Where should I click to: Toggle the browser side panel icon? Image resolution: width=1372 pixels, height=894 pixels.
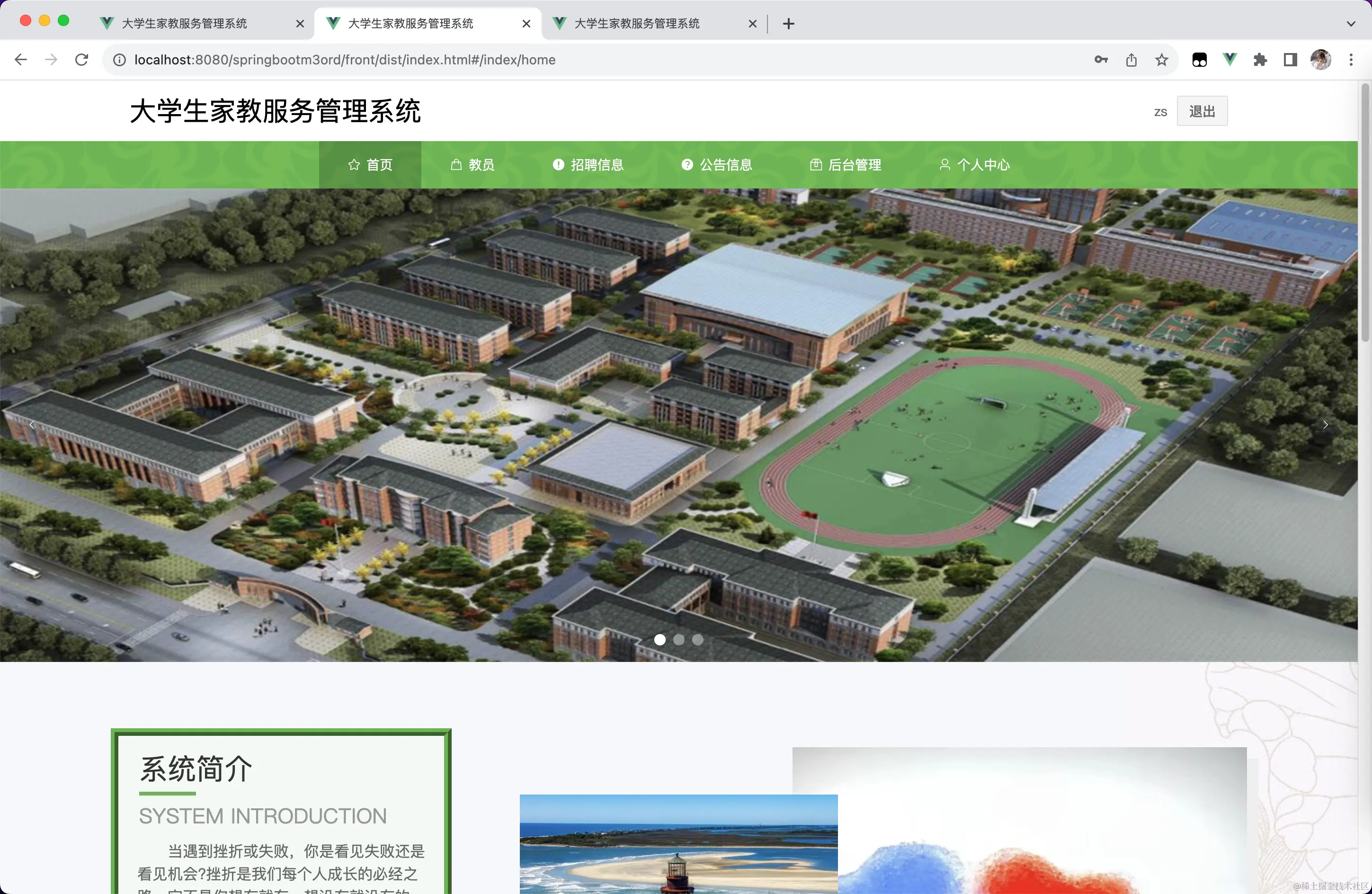pos(1290,60)
